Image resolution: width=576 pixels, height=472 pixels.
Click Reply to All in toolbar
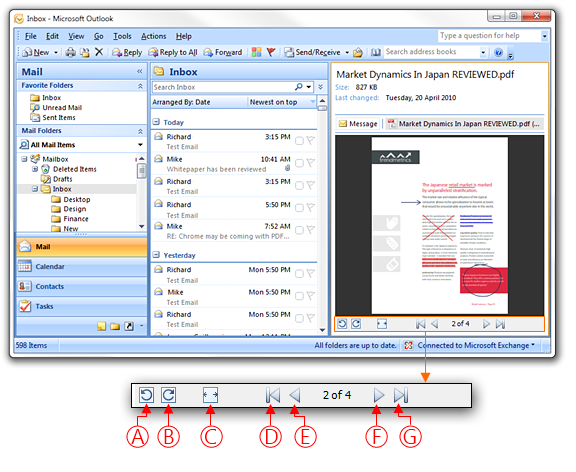[173, 53]
